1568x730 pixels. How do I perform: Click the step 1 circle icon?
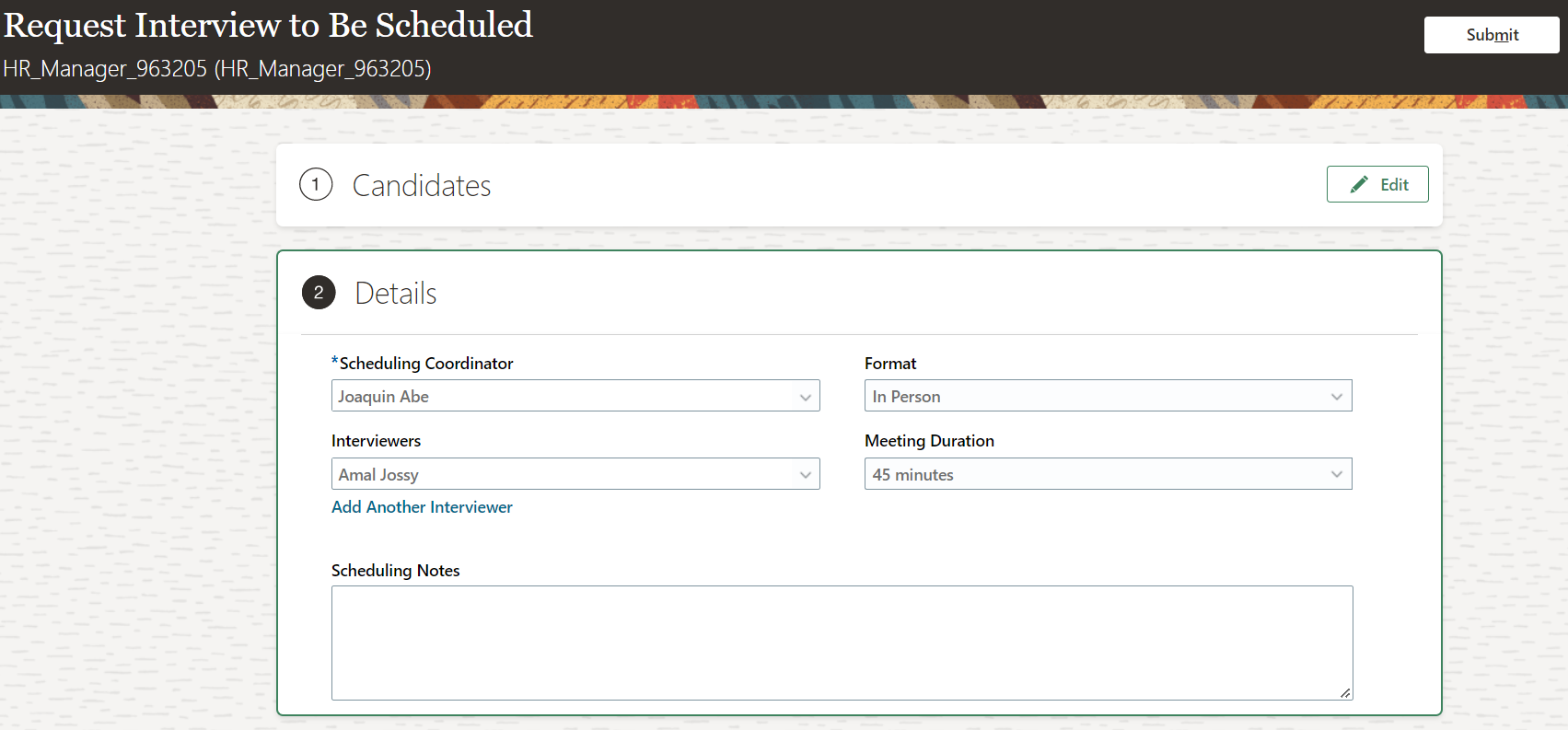(x=316, y=185)
